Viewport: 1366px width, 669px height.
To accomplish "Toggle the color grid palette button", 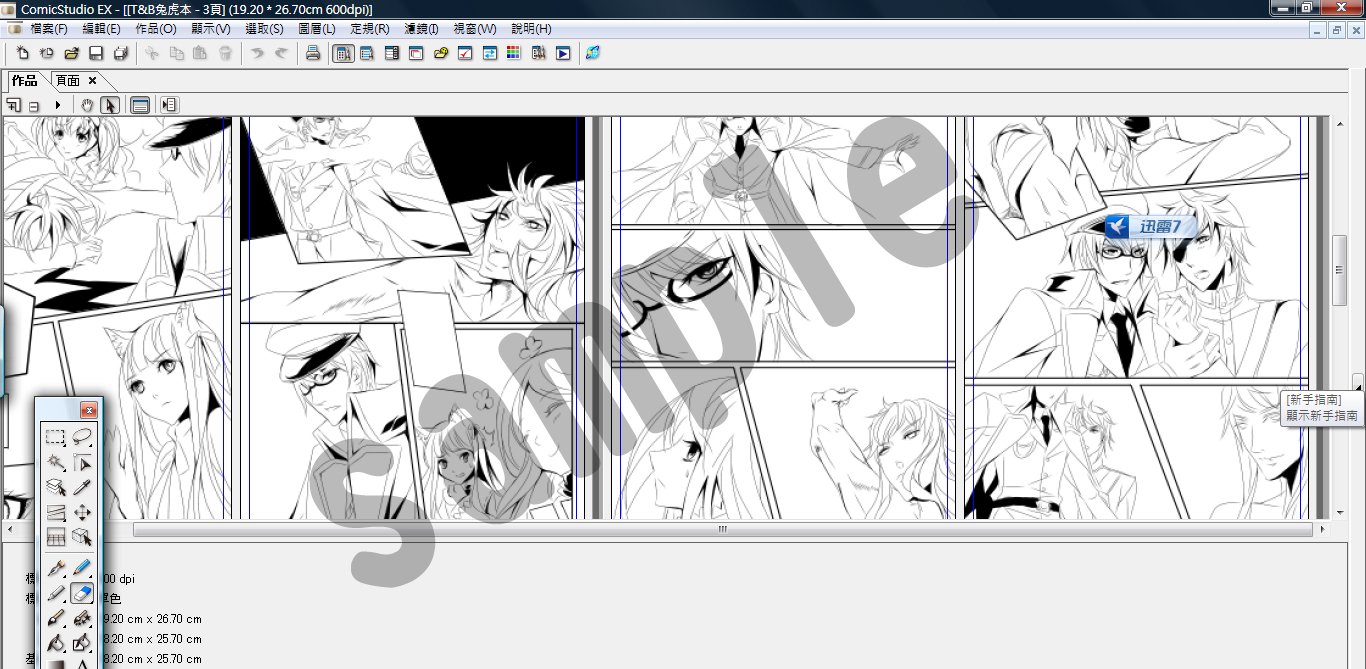I will (514, 53).
